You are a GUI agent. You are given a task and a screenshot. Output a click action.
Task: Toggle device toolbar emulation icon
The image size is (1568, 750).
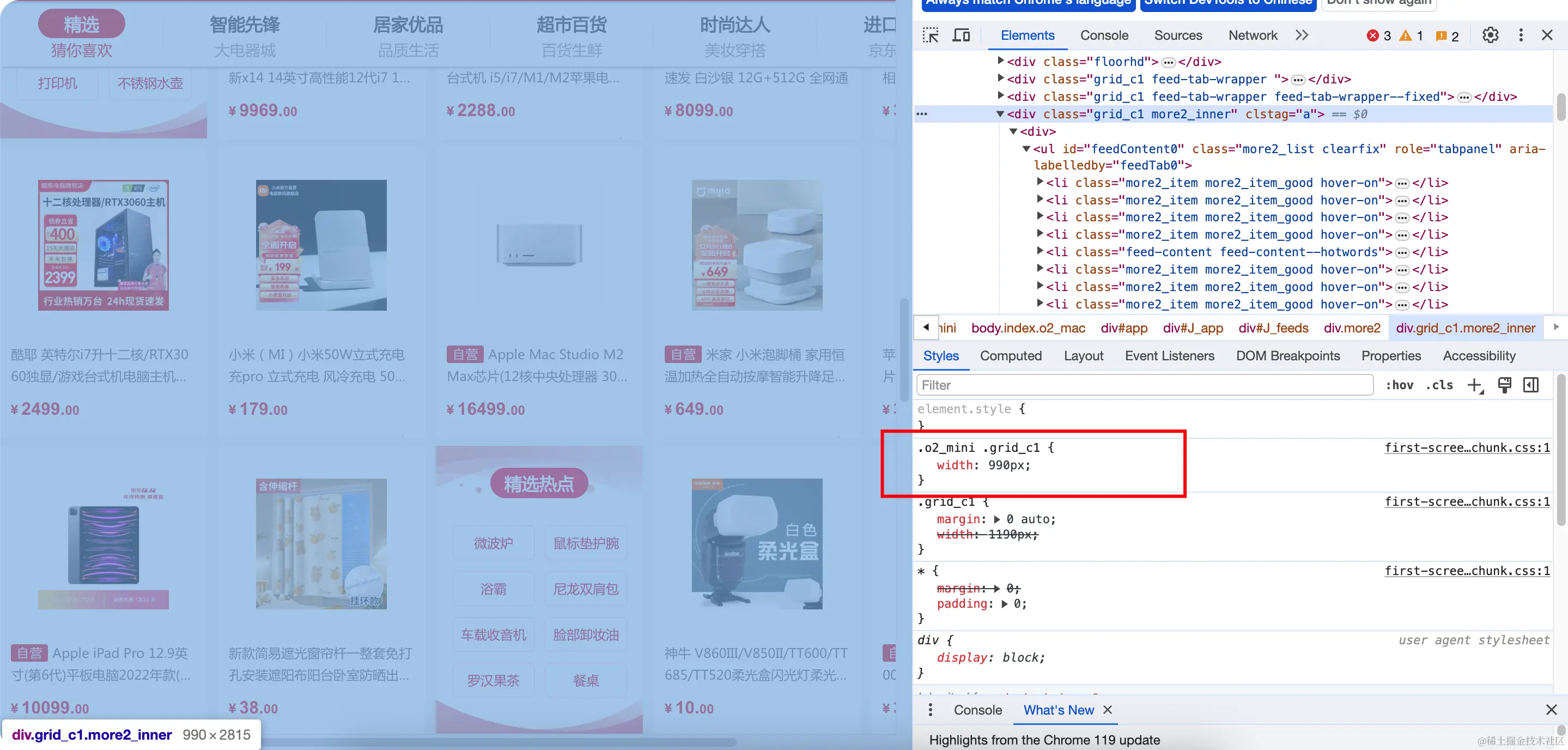point(961,35)
